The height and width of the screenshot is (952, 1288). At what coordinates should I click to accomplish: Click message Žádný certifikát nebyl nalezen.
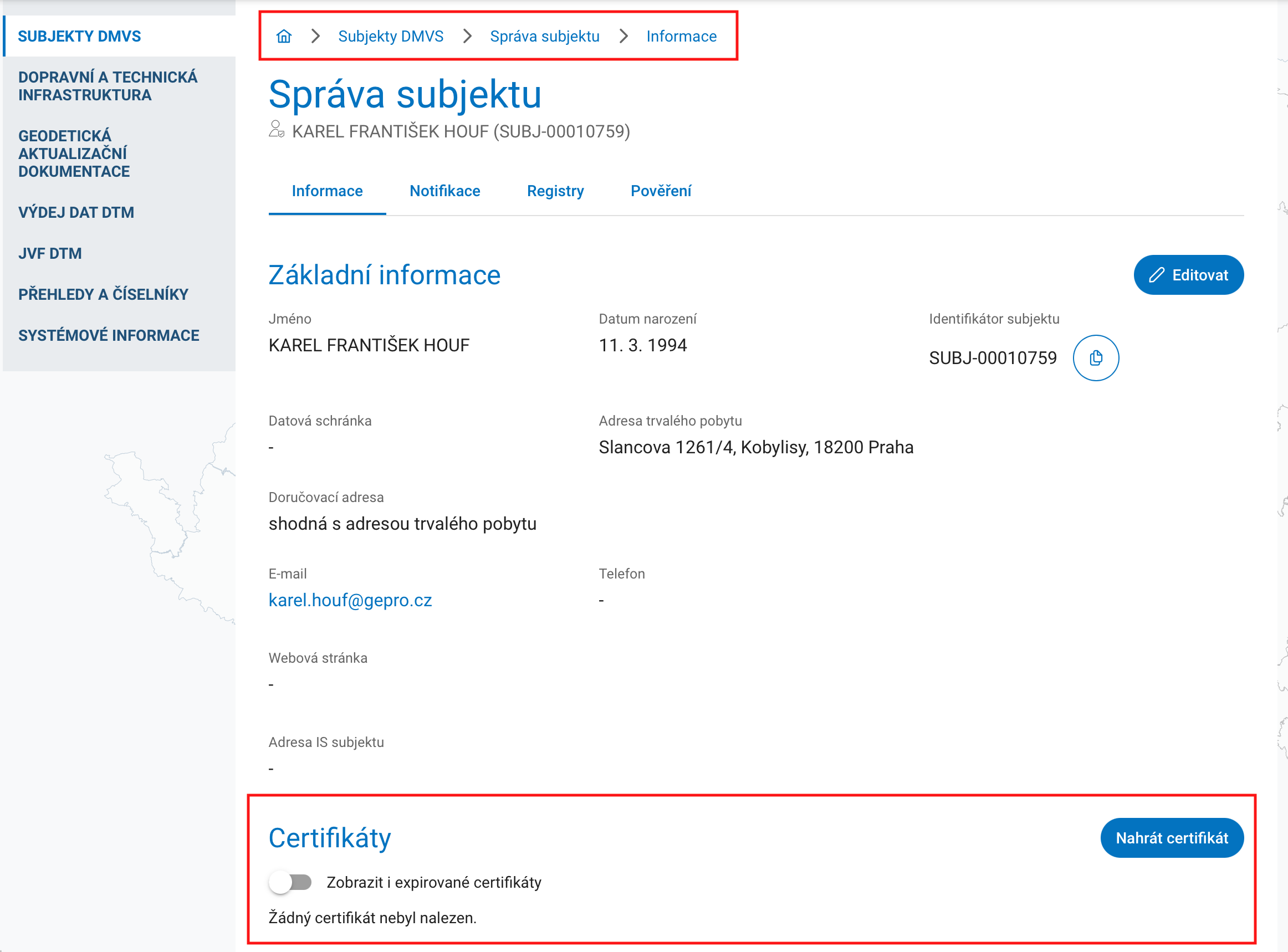click(372, 918)
